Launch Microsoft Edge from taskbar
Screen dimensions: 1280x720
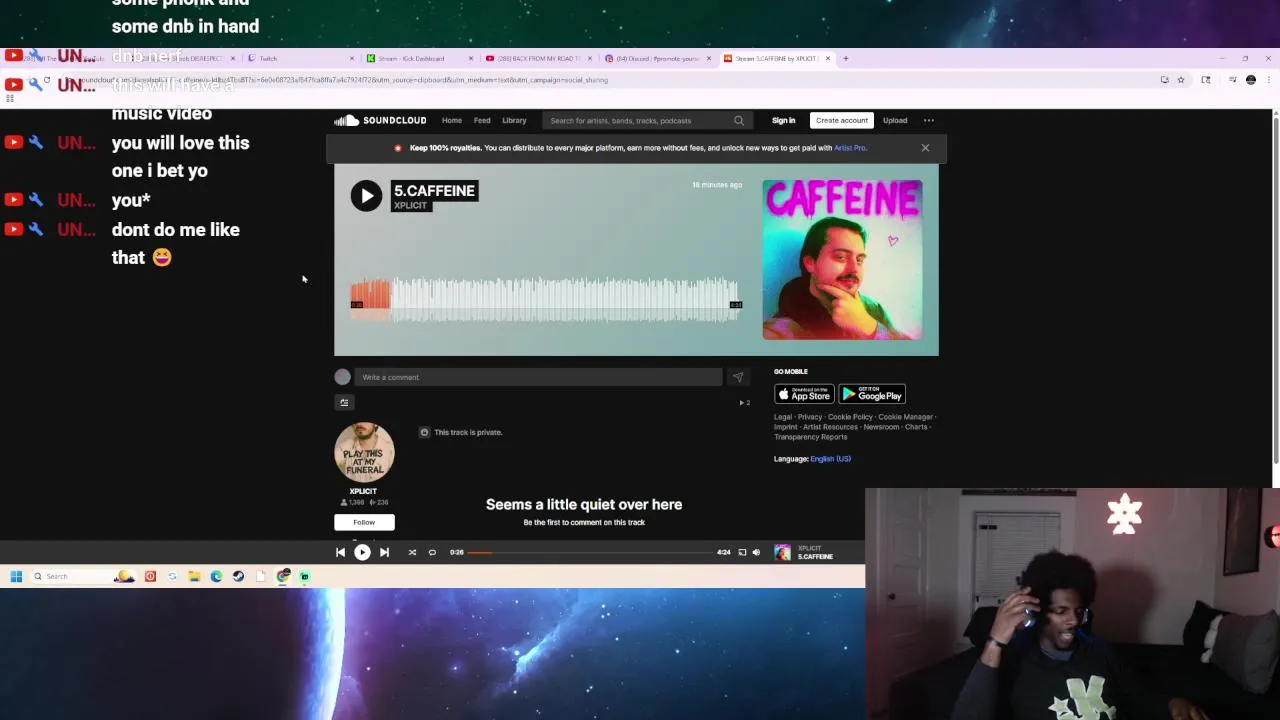click(x=216, y=576)
